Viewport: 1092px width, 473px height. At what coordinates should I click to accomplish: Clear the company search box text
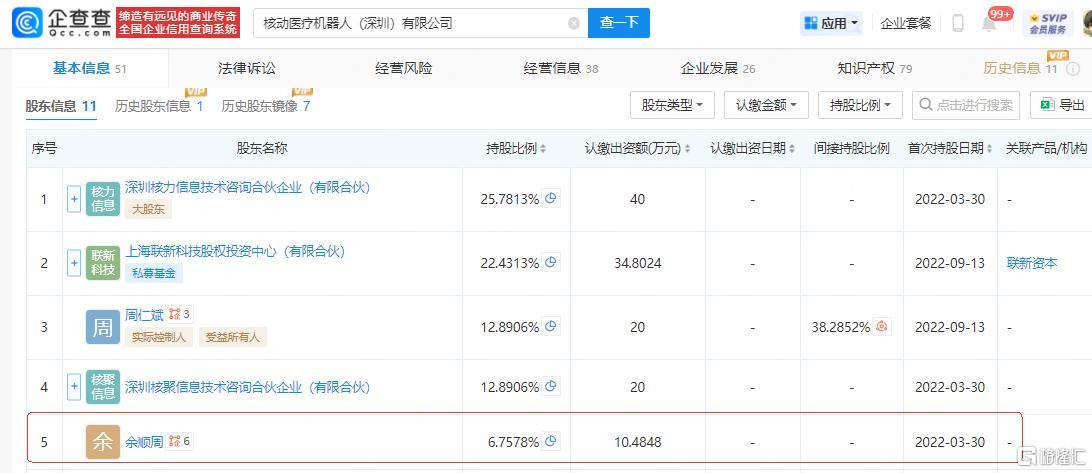click(x=573, y=23)
